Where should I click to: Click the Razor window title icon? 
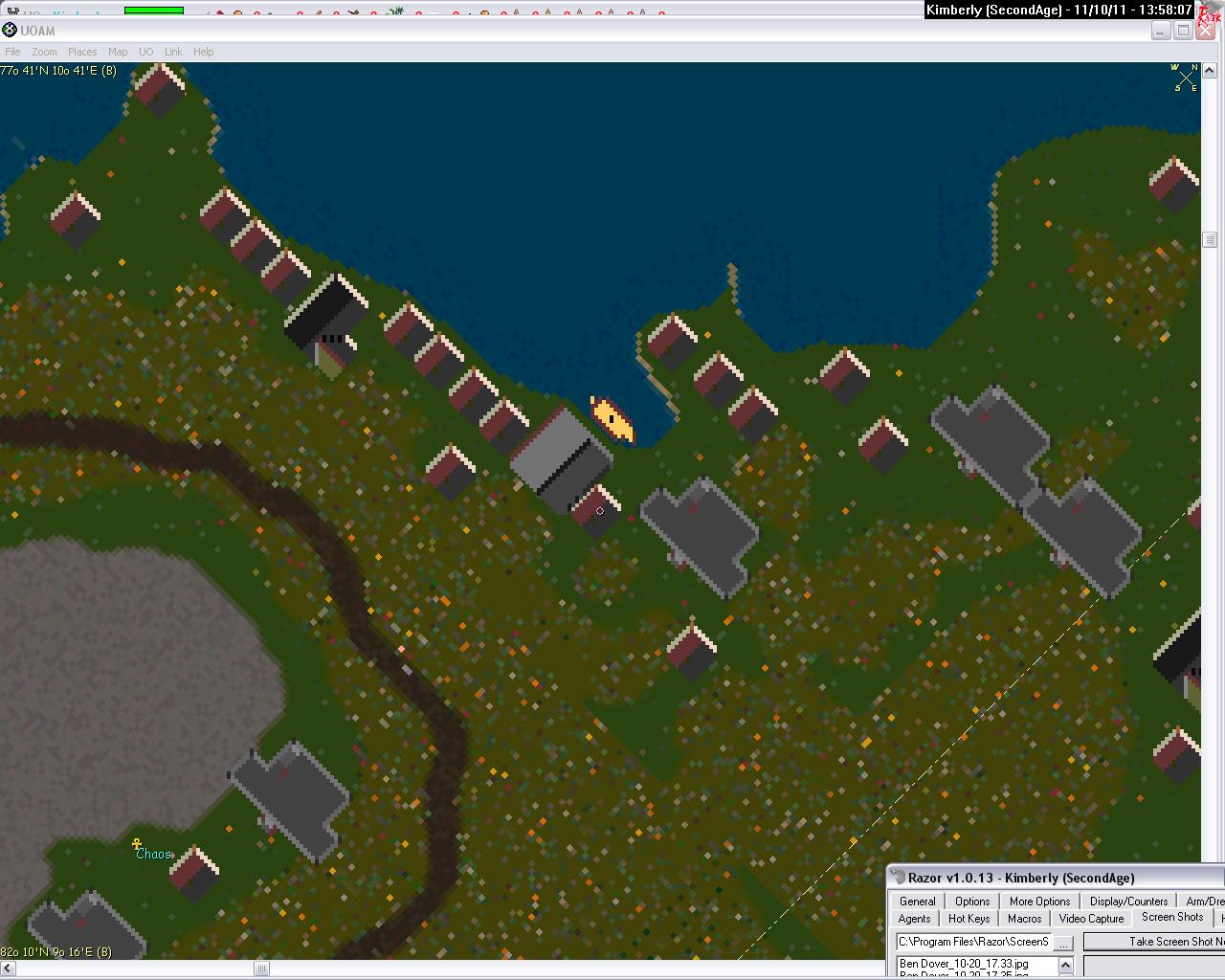click(x=898, y=878)
